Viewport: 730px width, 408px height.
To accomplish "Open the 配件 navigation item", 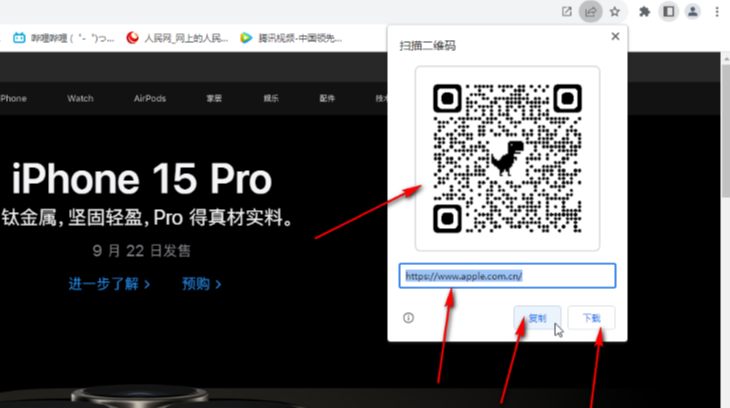I will 327,98.
